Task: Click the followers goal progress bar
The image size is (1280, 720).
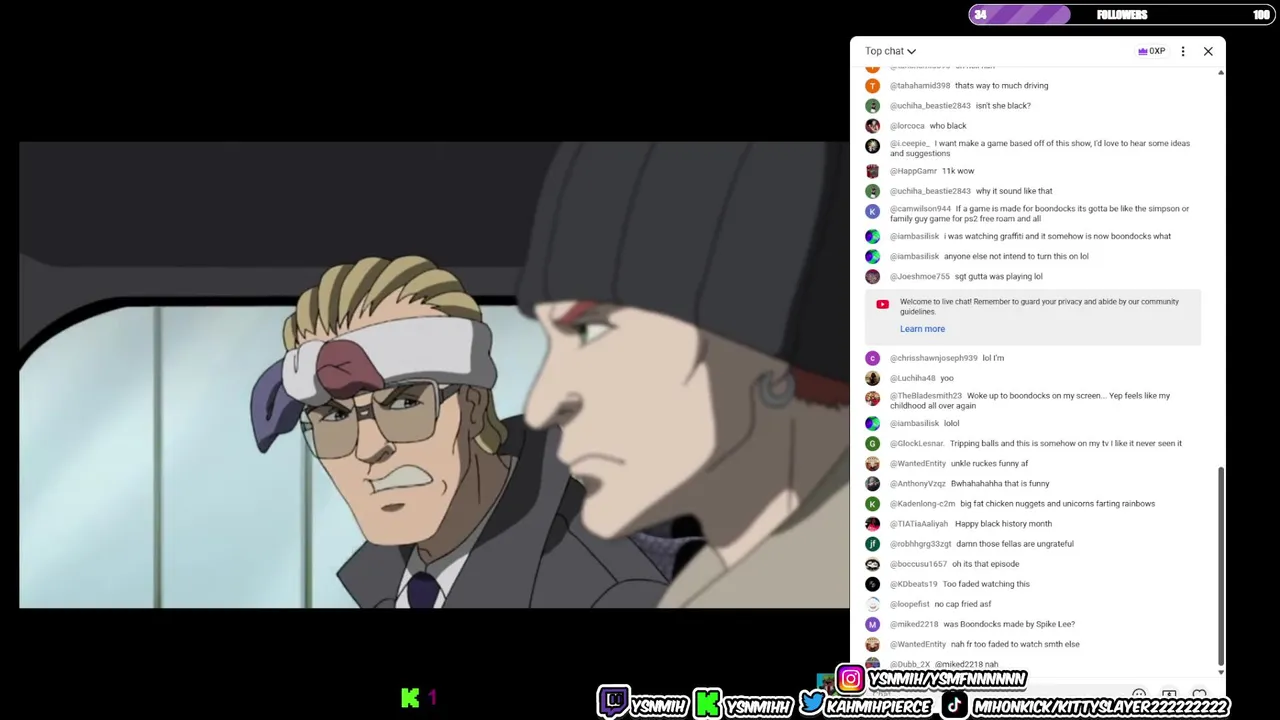Action: pos(1121,15)
